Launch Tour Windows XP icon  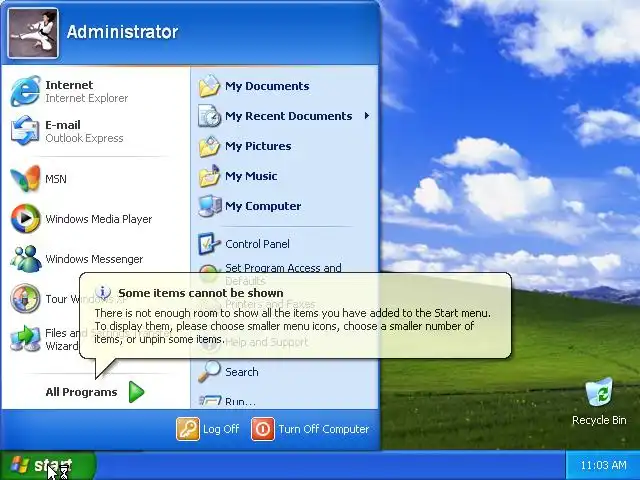(25, 298)
